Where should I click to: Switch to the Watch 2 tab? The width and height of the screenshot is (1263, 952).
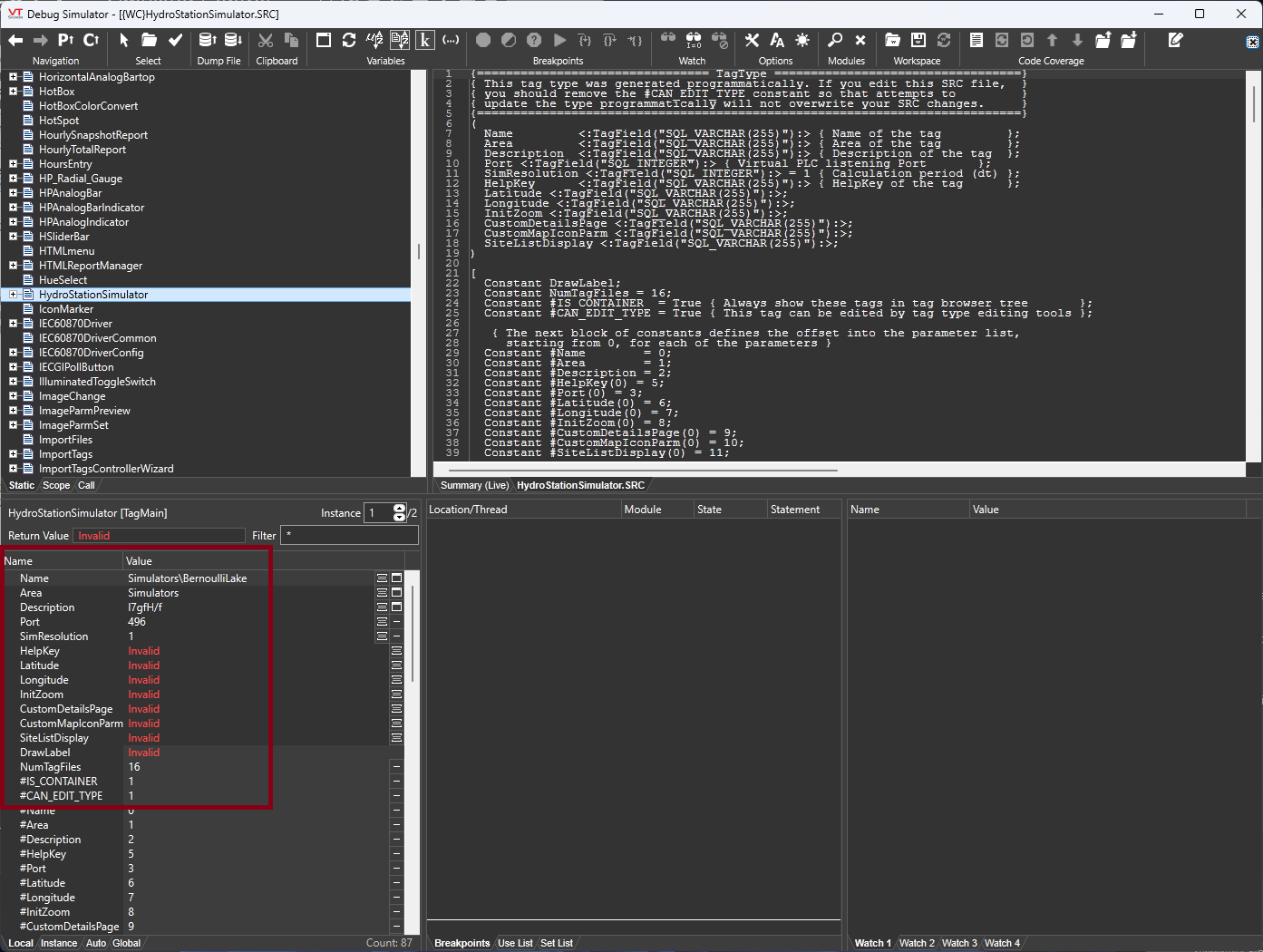(918, 943)
